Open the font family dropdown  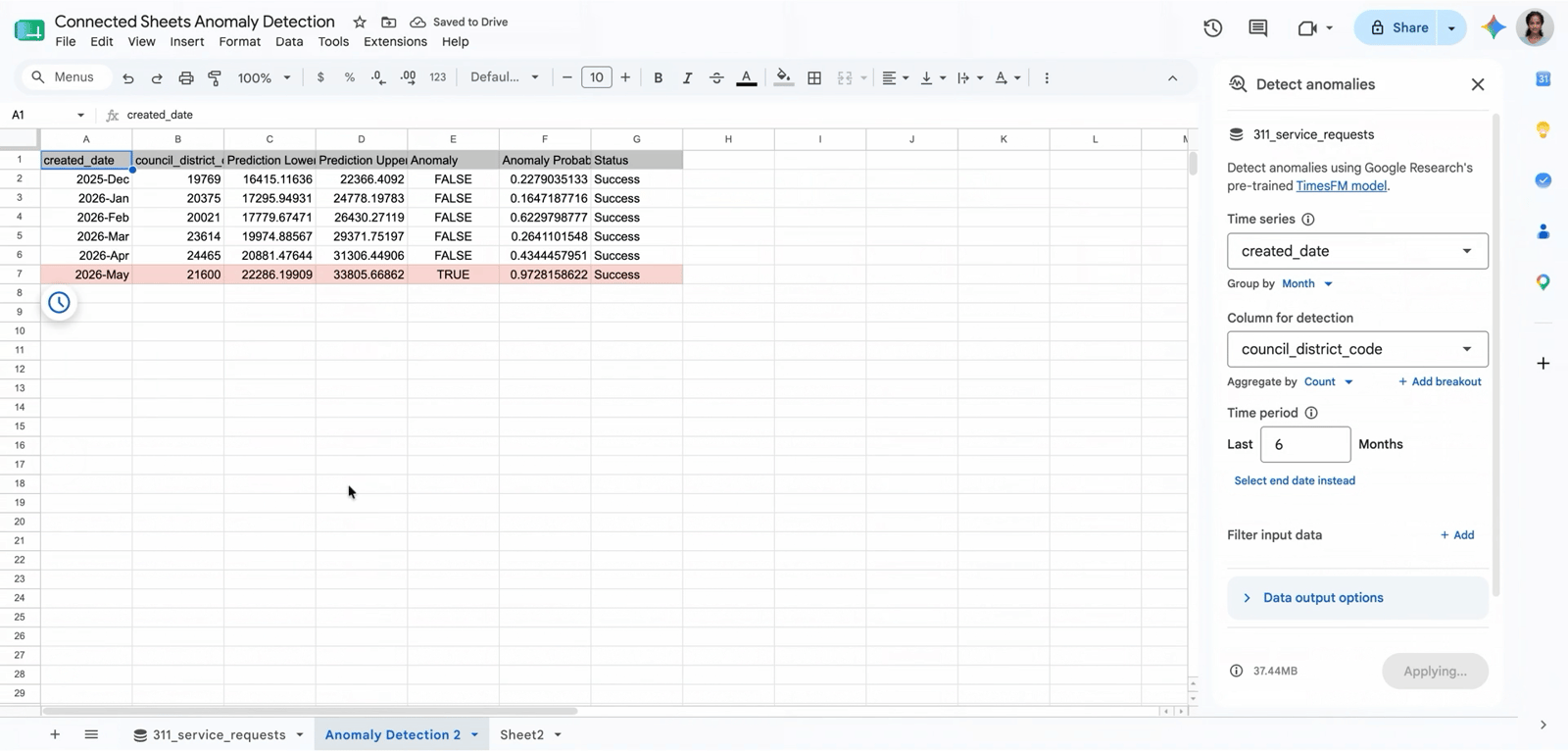[505, 77]
